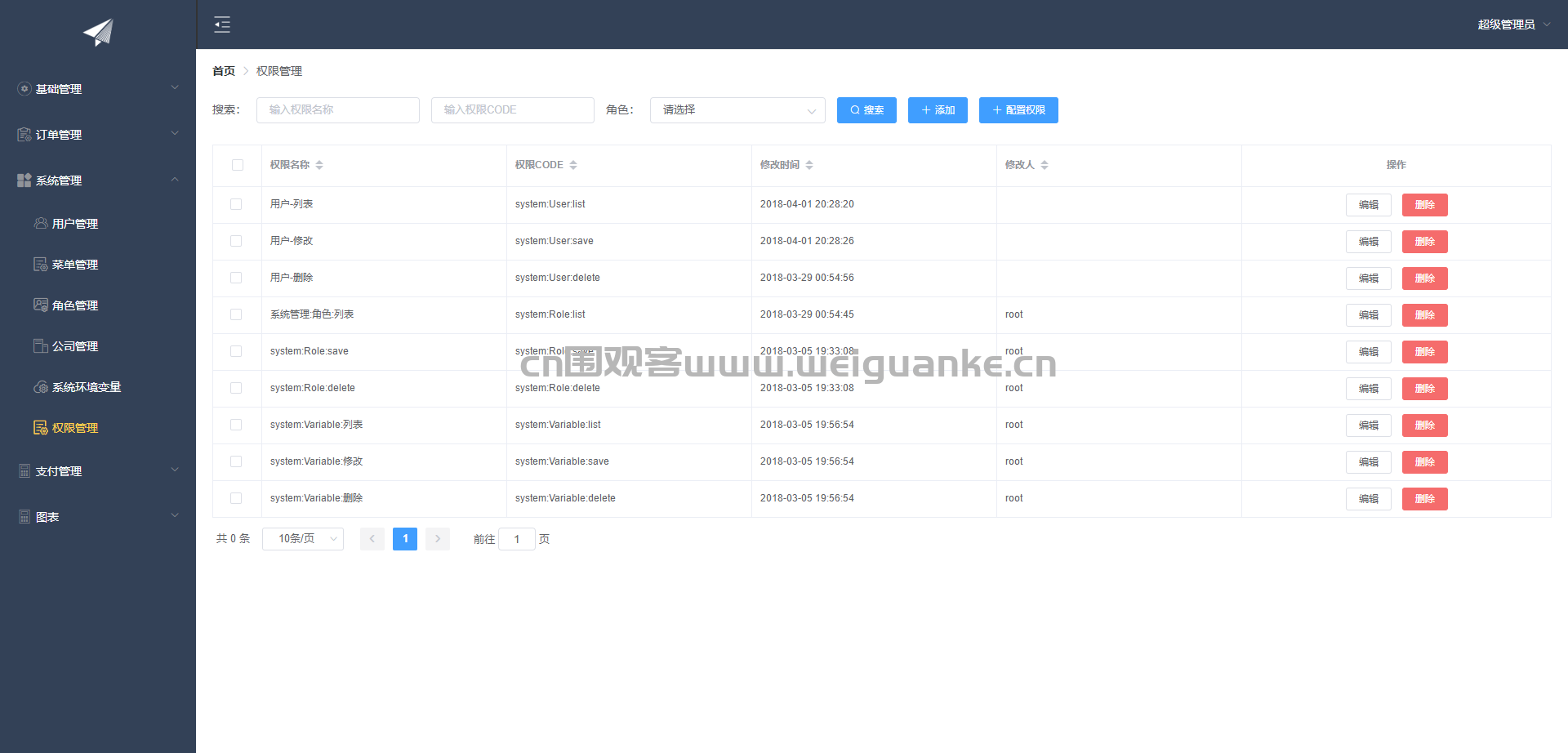Check the 系统管理:角色:列表 row checkbox

(x=236, y=314)
